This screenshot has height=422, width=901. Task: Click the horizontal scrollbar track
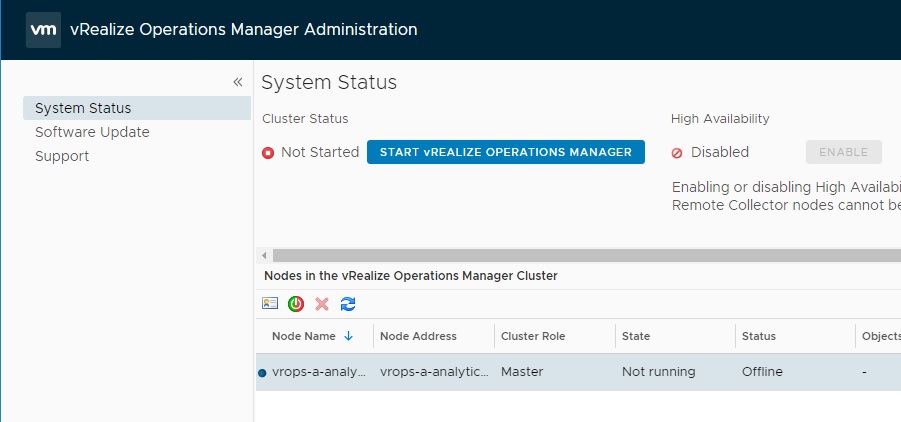(586, 255)
